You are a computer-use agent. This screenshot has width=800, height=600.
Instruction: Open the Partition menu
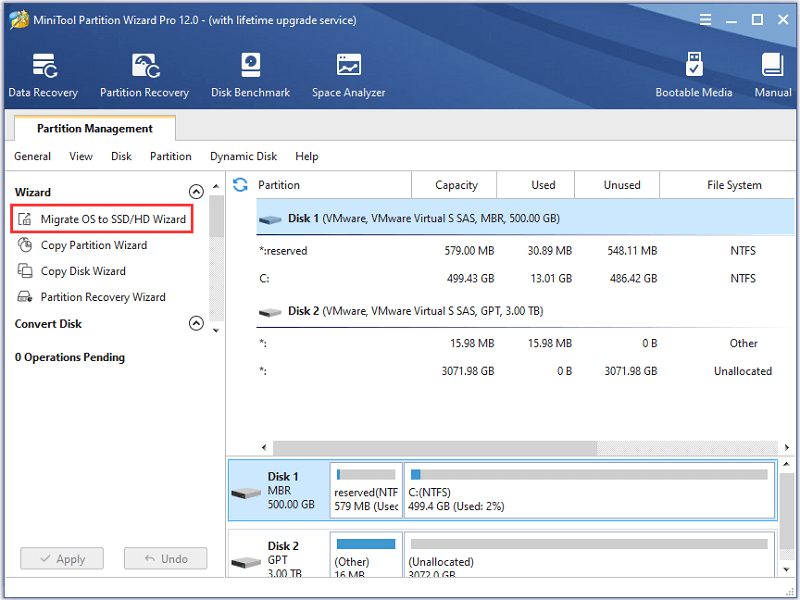pos(170,156)
